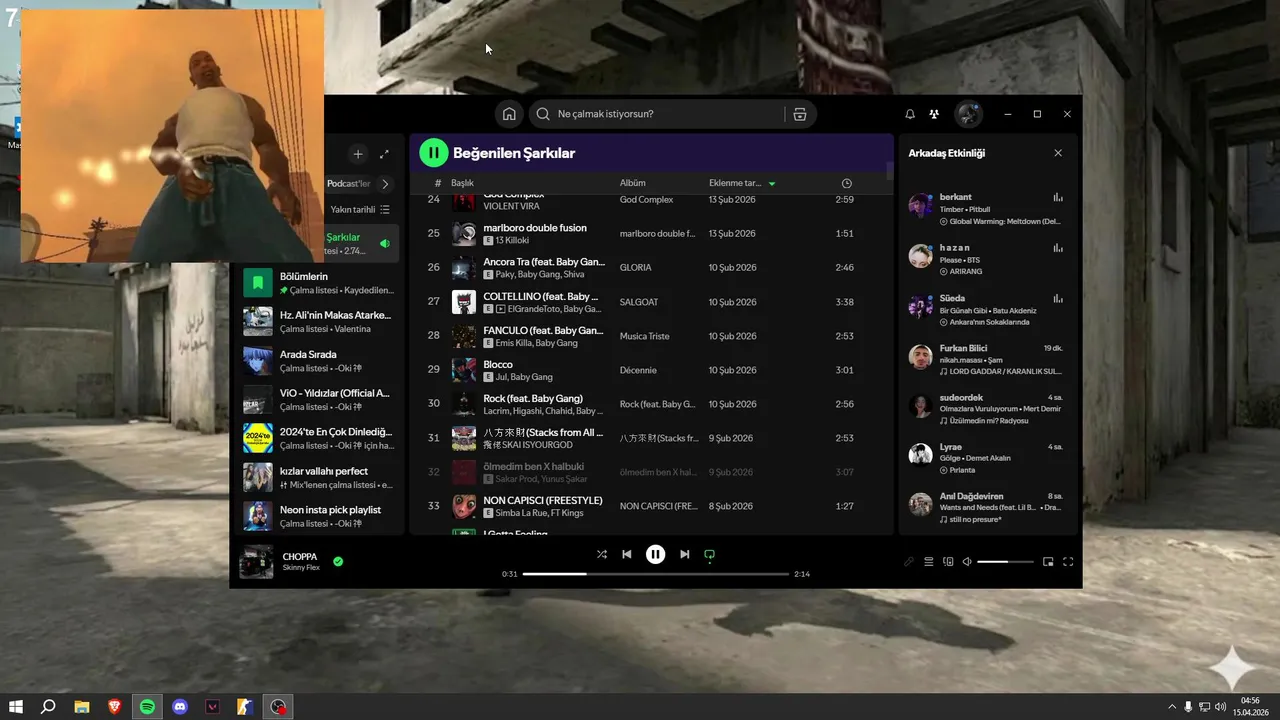The image size is (1280, 720).
Task: Select the 'marlboro double fusion' track
Action: (535, 228)
